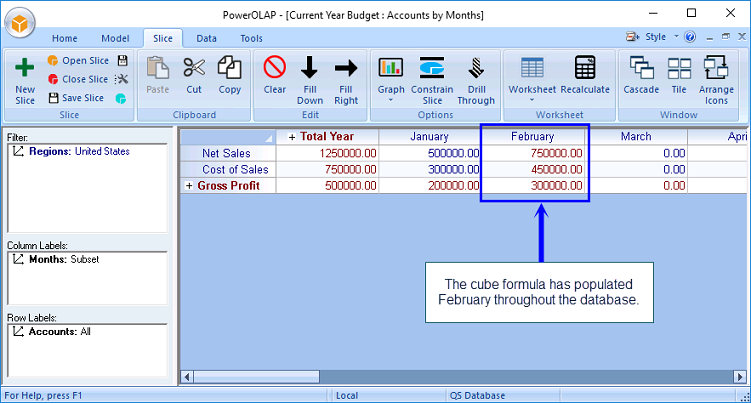This screenshot has height=403, width=751.
Task: Create a New Slice with the green plus
Action: coord(24,68)
